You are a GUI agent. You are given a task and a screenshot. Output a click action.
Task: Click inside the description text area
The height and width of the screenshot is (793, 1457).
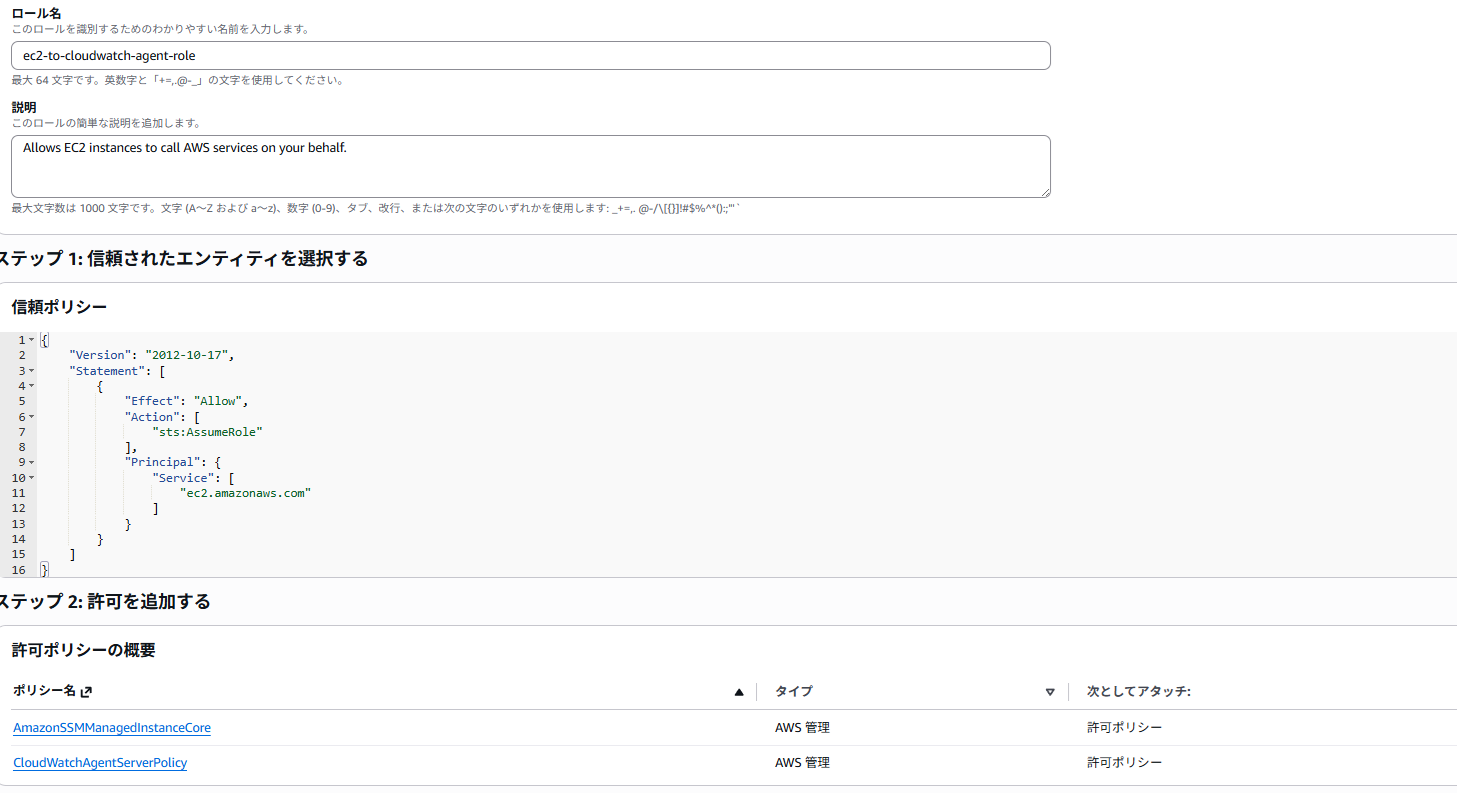(530, 166)
